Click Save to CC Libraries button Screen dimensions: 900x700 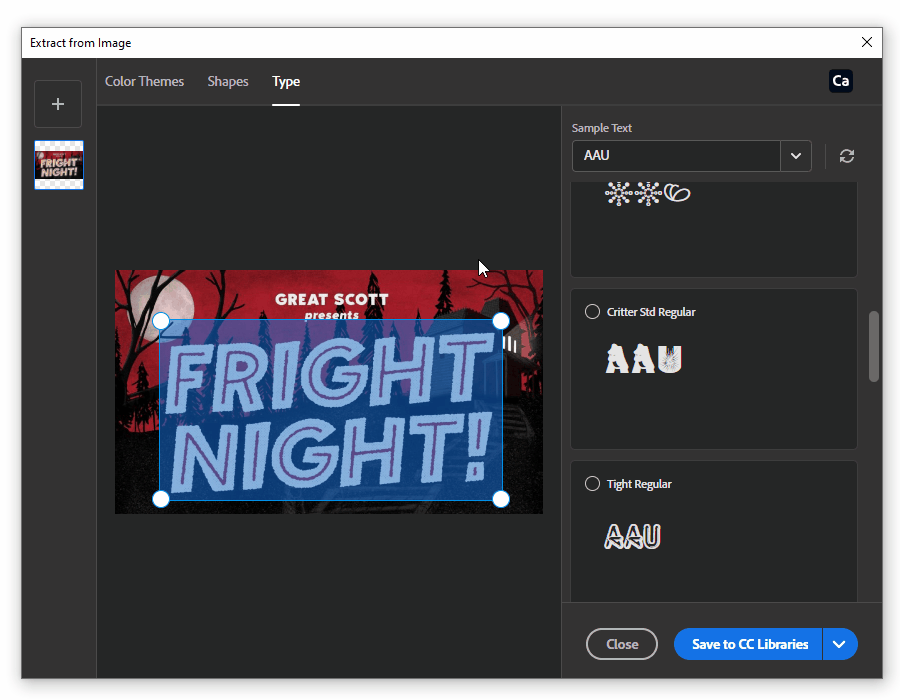pyautogui.click(x=748, y=644)
